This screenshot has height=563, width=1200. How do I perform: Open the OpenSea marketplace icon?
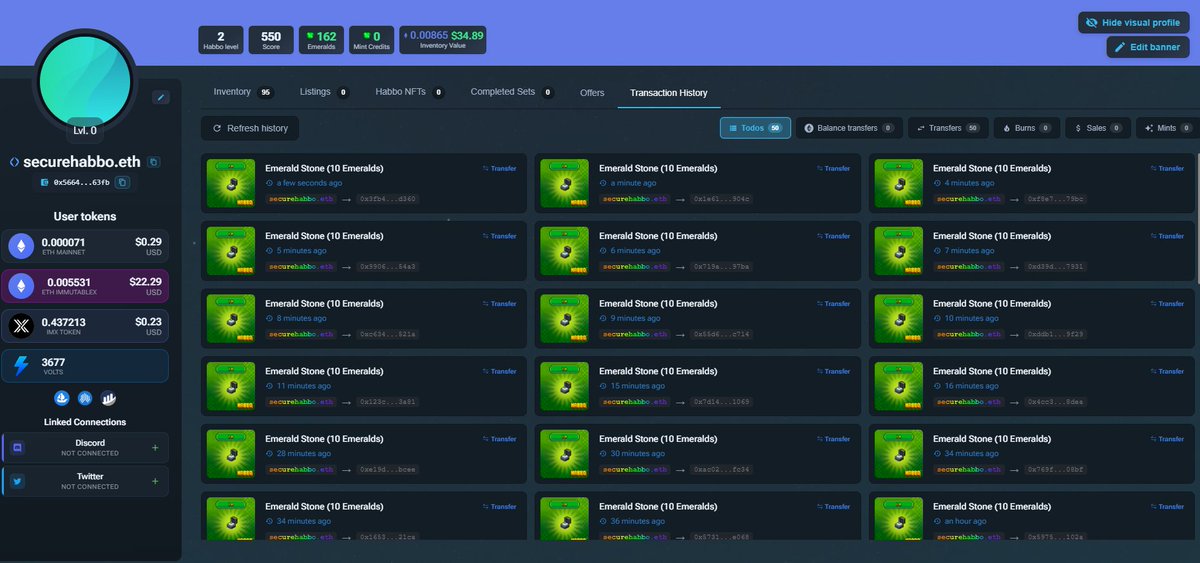coord(63,399)
